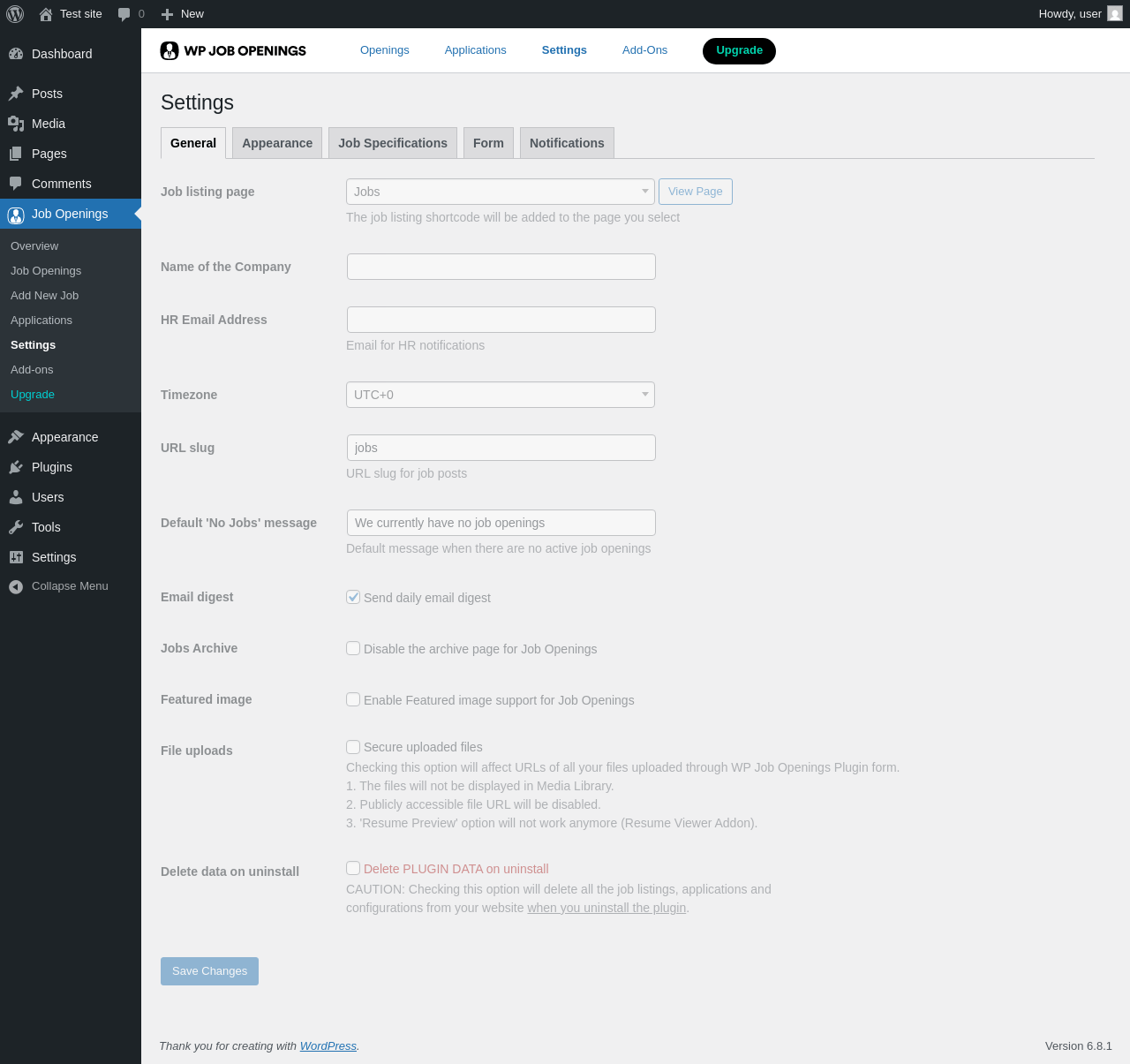Select Settings in plugin header nav
Viewport: 1130px width, 1064px height.
click(x=564, y=50)
